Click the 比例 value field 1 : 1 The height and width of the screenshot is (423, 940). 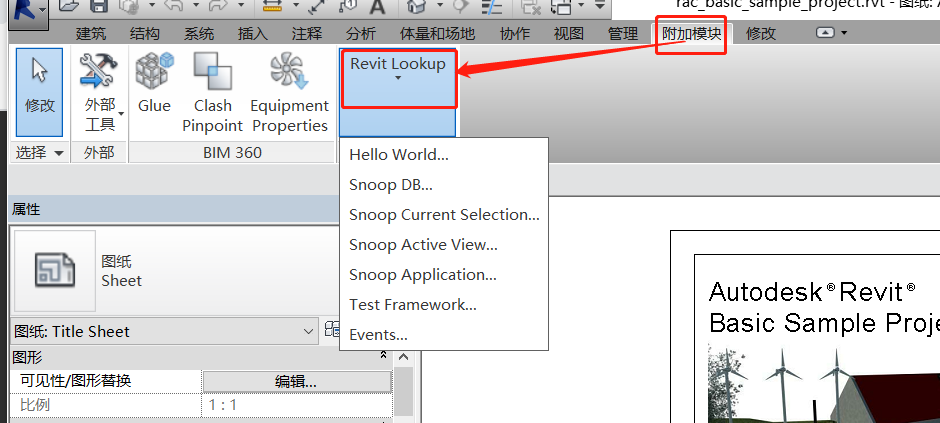pos(297,405)
